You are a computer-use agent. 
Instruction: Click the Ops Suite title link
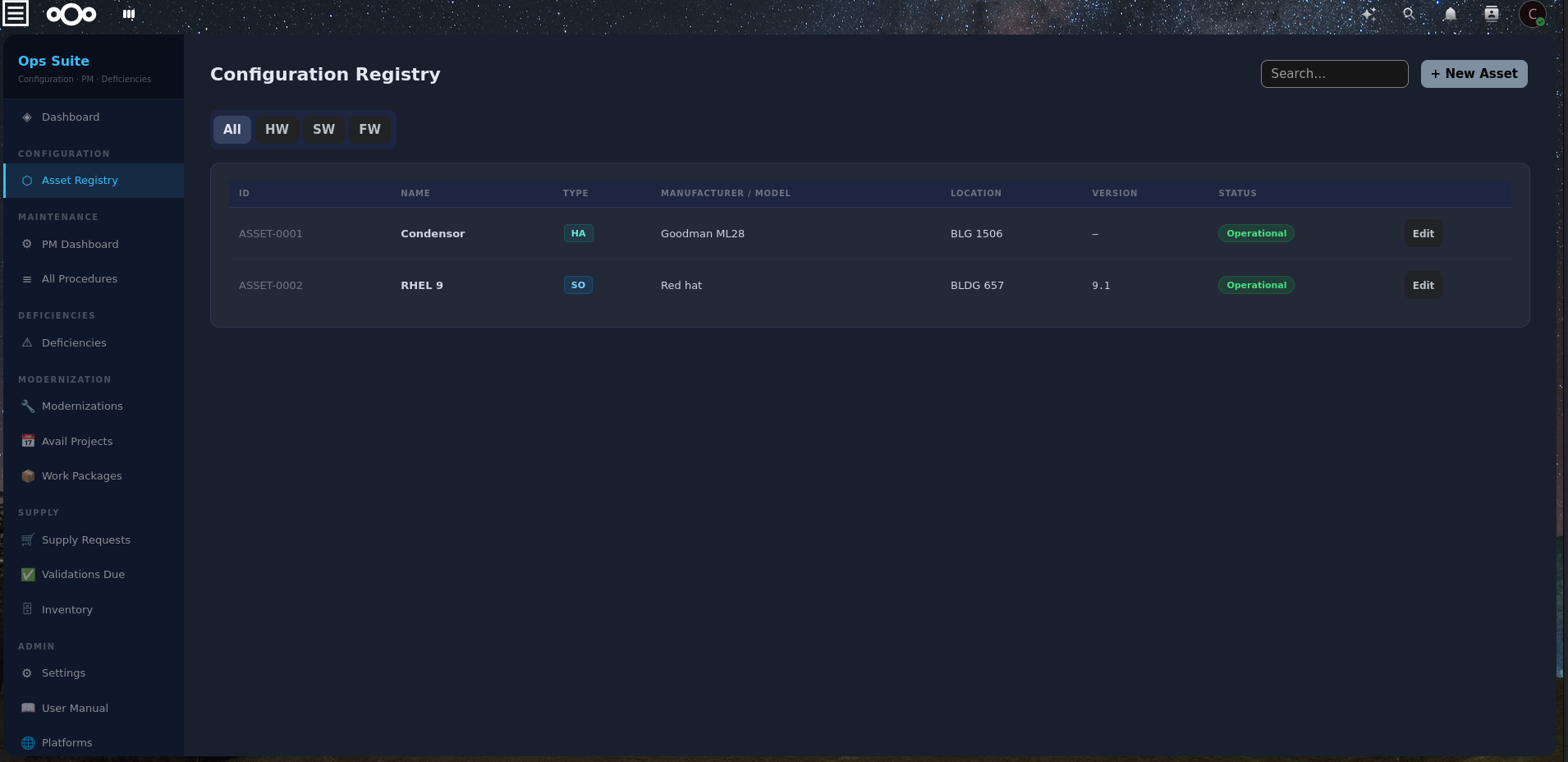coord(53,61)
